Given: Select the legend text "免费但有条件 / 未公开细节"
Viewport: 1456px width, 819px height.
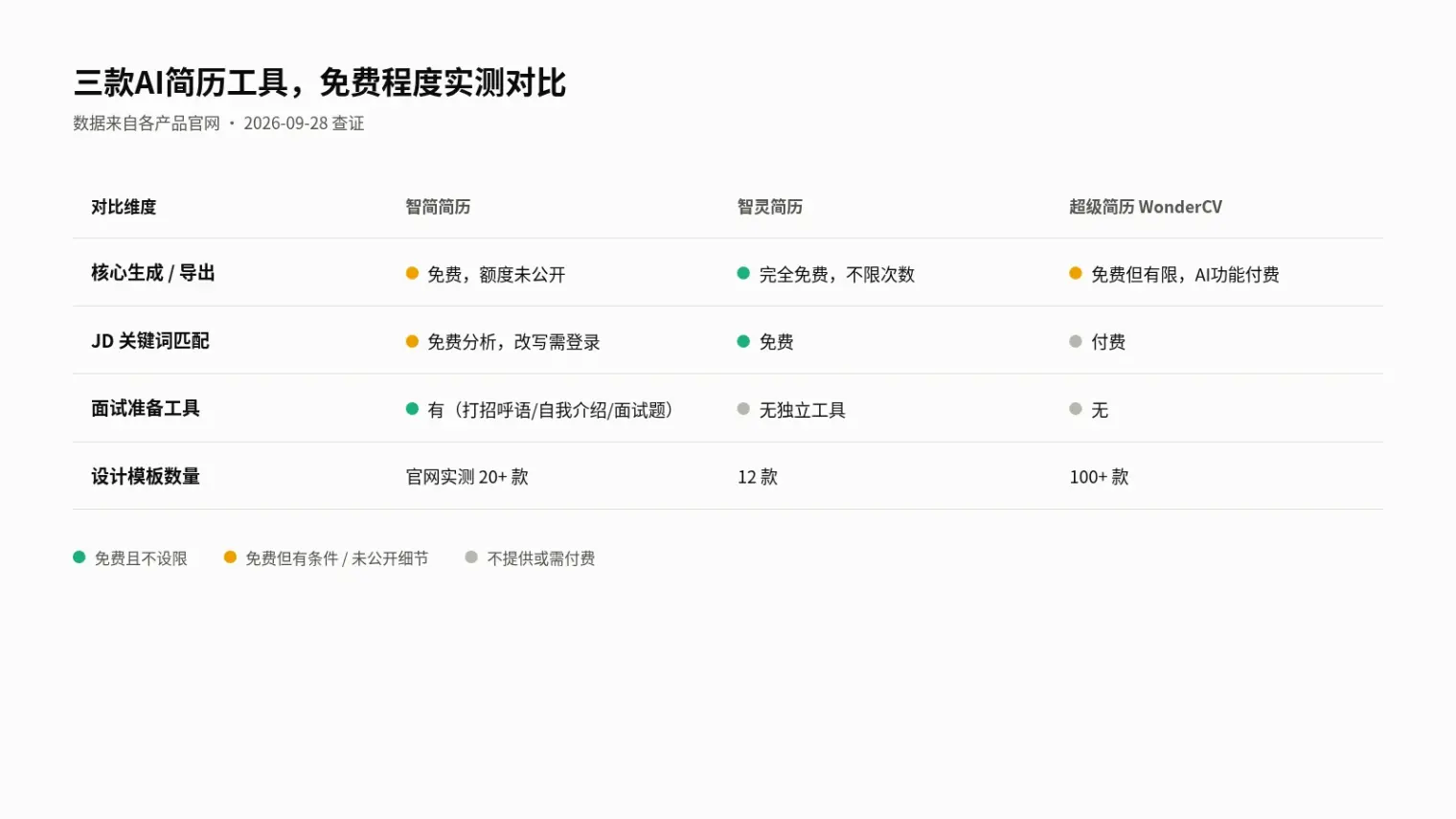Looking at the screenshot, I should 336,558.
